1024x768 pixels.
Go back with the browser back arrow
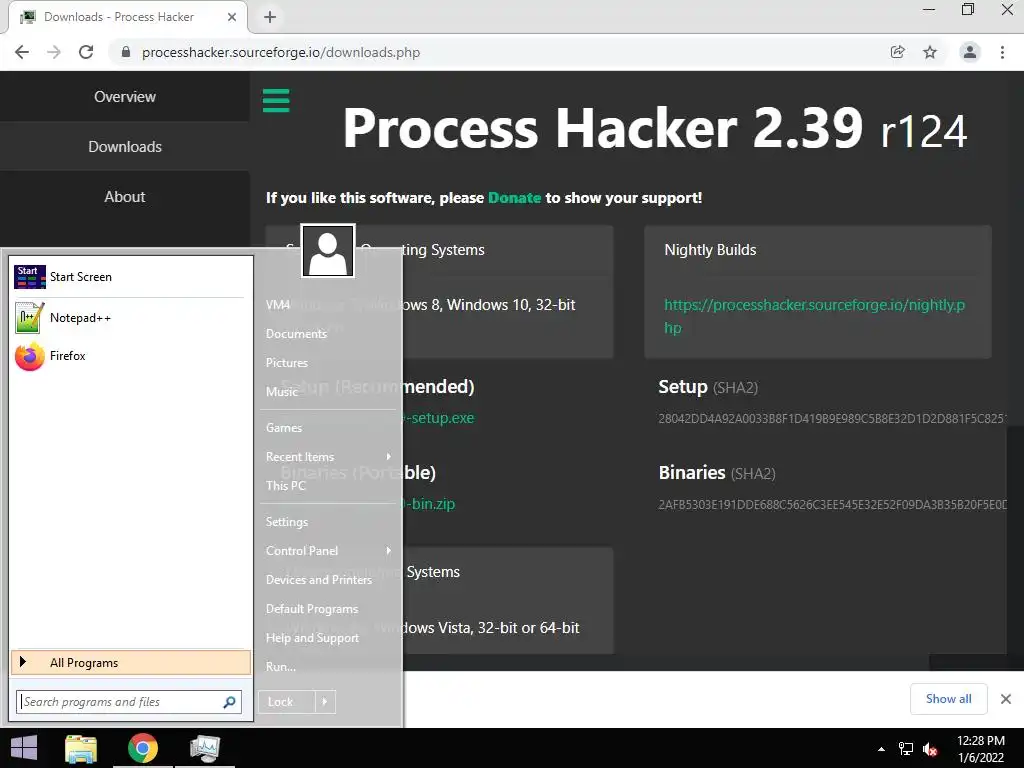pyautogui.click(x=22, y=52)
